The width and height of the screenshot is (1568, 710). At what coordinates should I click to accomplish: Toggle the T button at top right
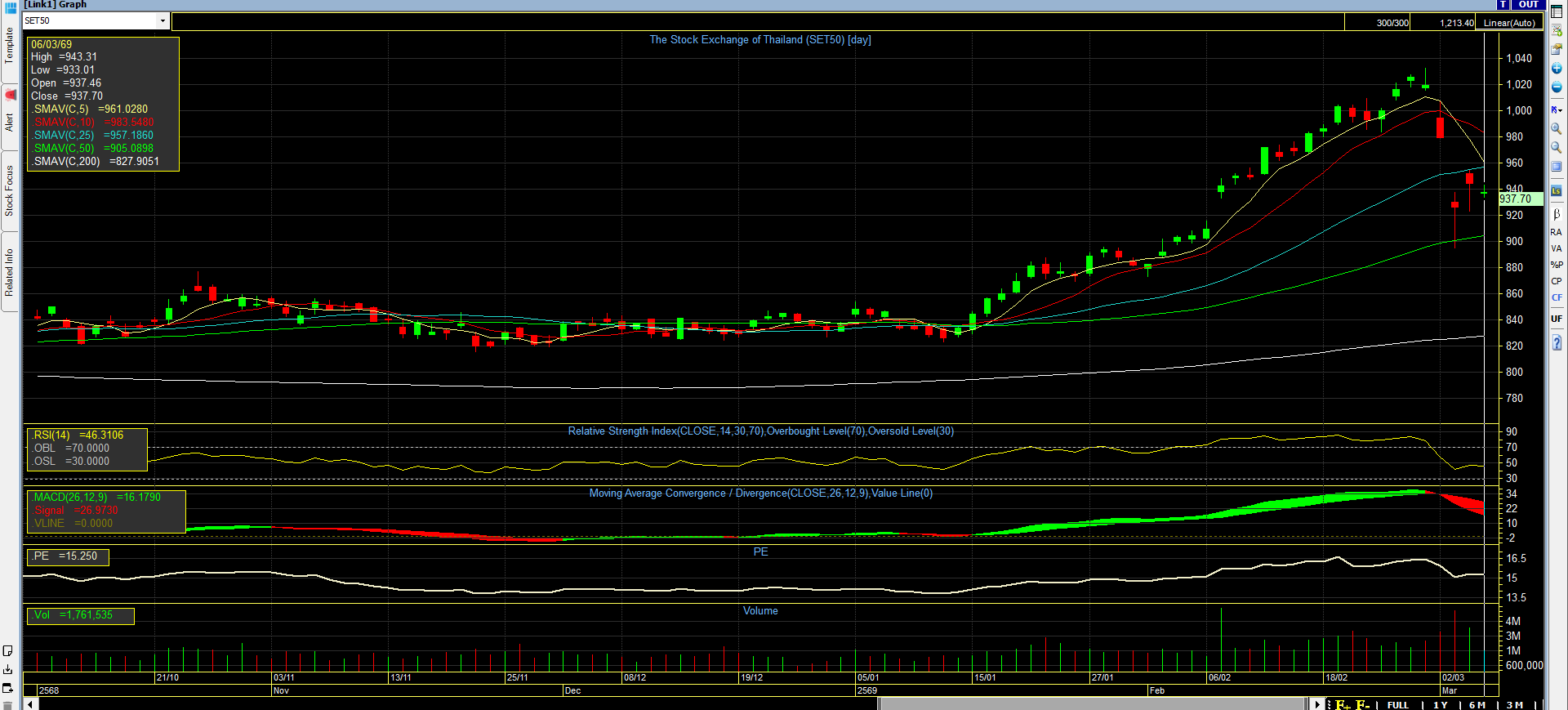pyautogui.click(x=1503, y=5)
